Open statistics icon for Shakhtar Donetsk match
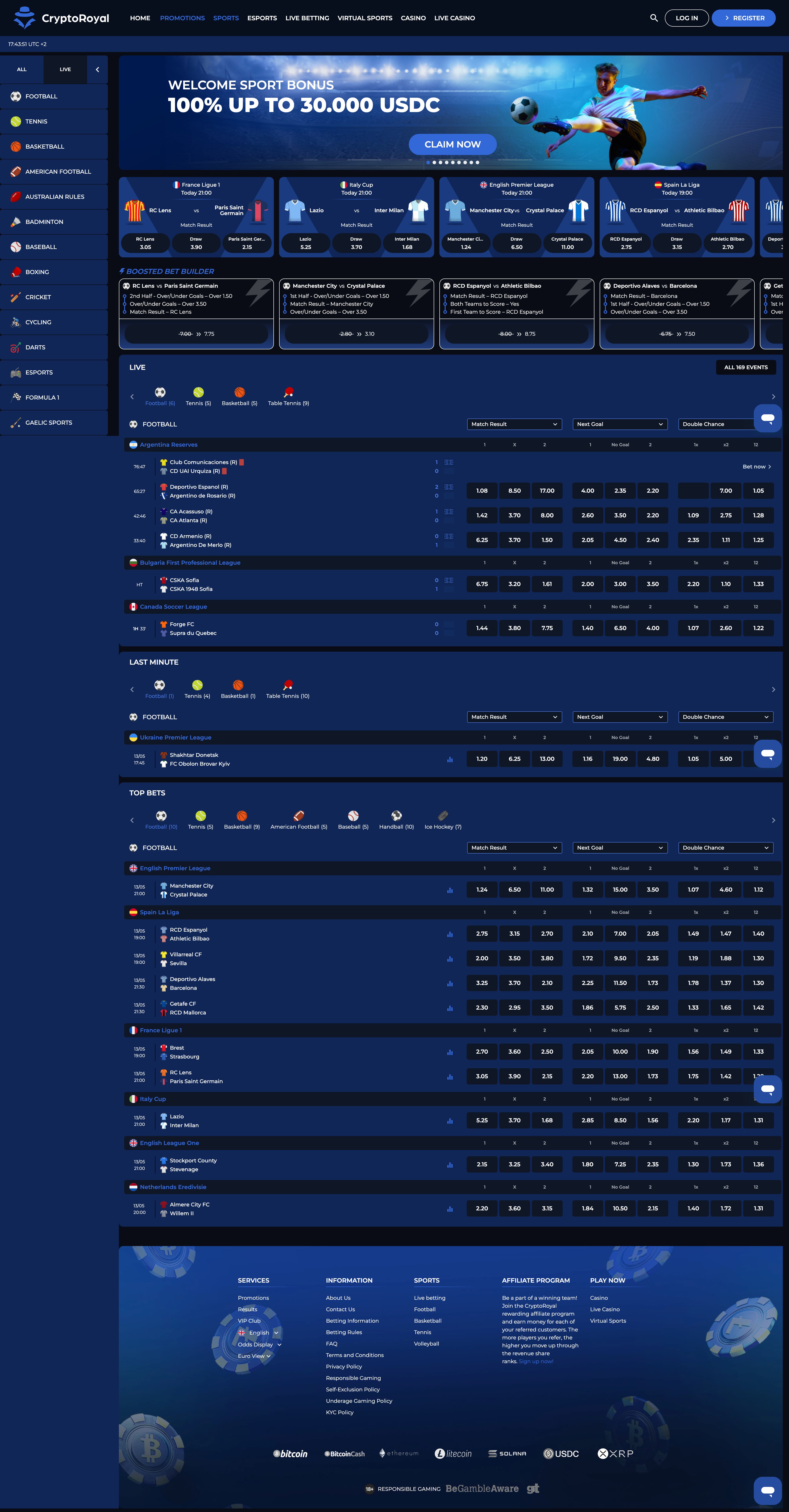The height and width of the screenshot is (1512, 789). [x=450, y=760]
